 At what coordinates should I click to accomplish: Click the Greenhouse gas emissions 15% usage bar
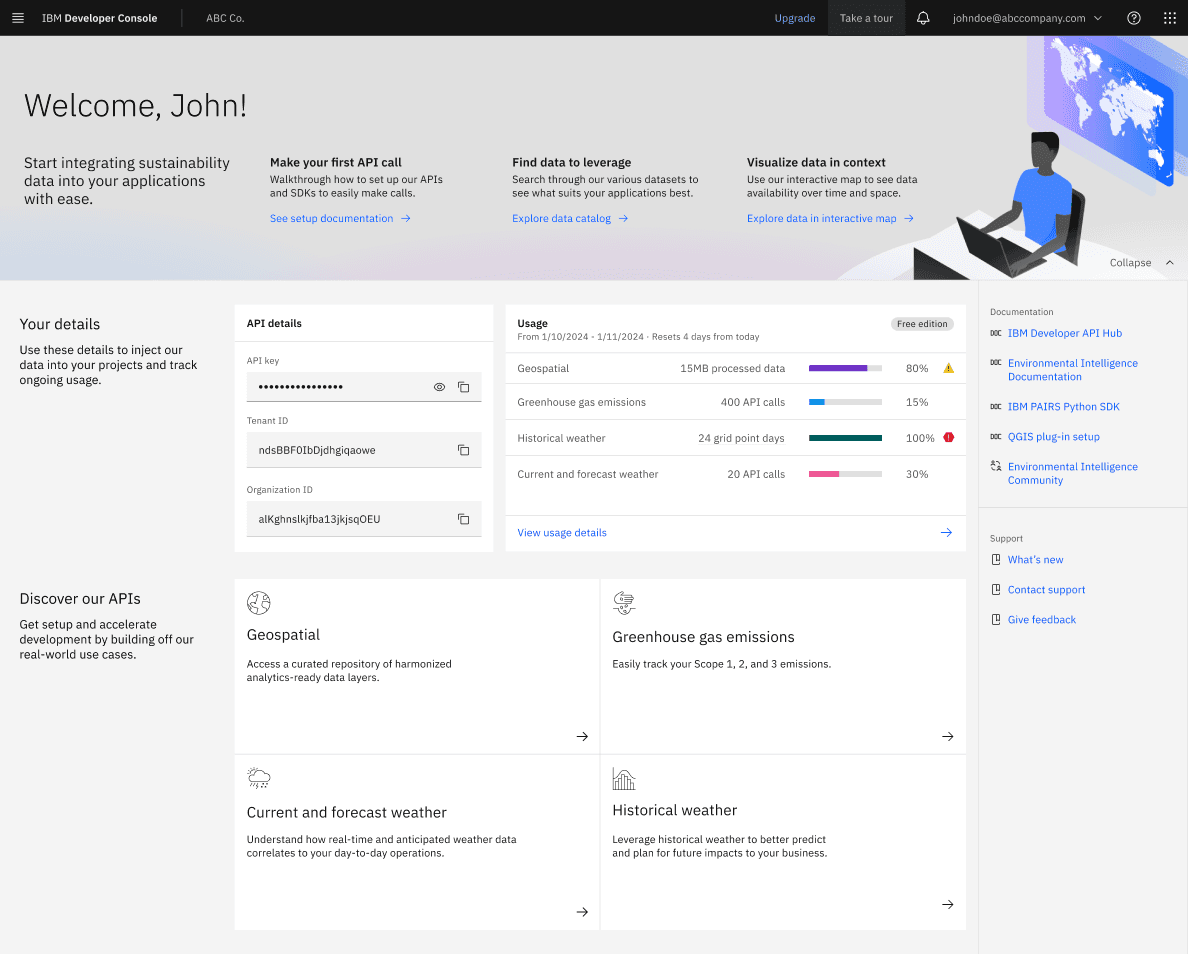click(846, 402)
